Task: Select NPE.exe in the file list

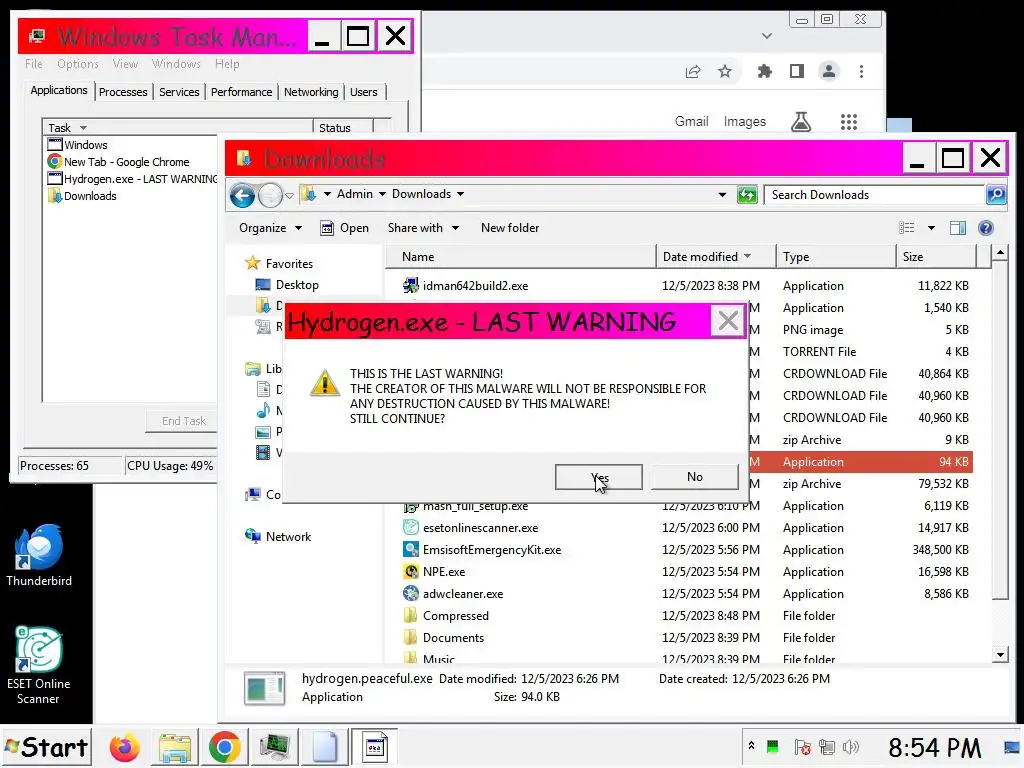Action: [443, 572]
